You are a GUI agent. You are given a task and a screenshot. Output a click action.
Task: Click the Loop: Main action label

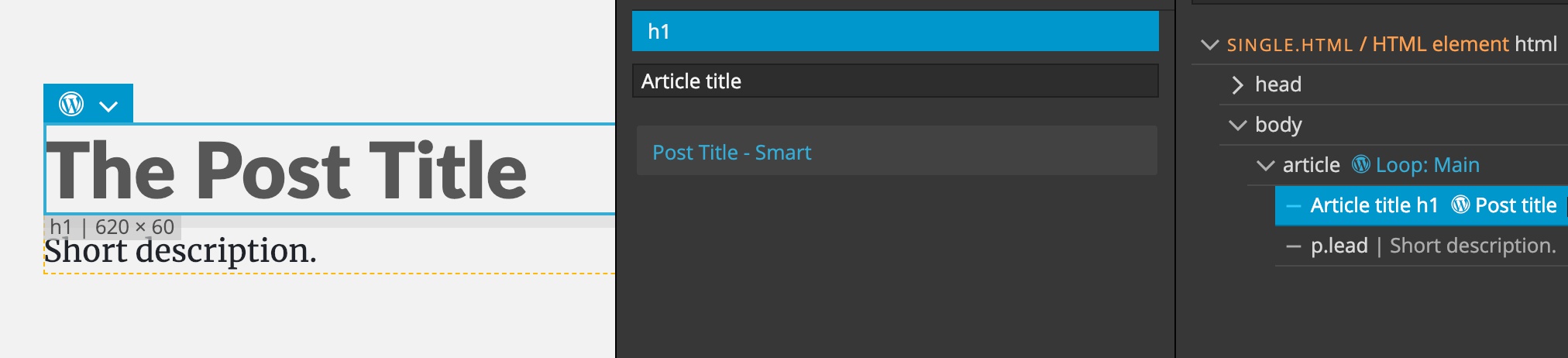1427,164
